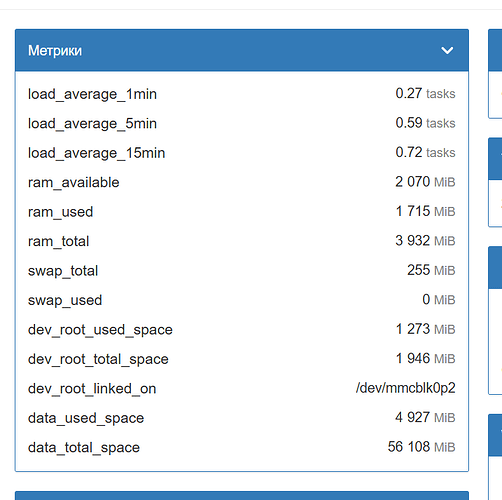Click the ram_used metric label
Viewport: 502px width, 500px height.
60,212
